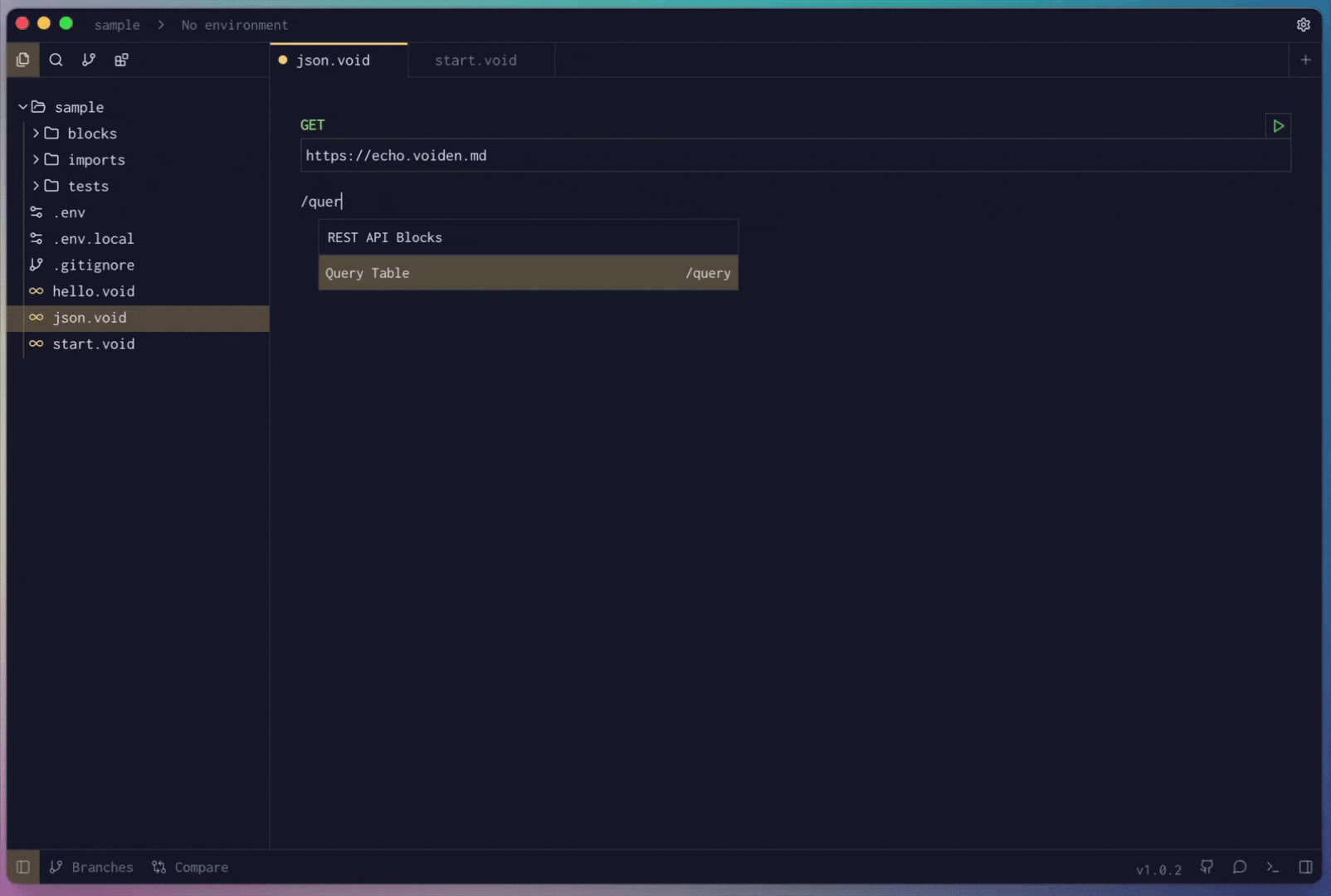Screen dimensions: 1331x896
Task: Open hello.void from the file tree
Action: [94, 291]
